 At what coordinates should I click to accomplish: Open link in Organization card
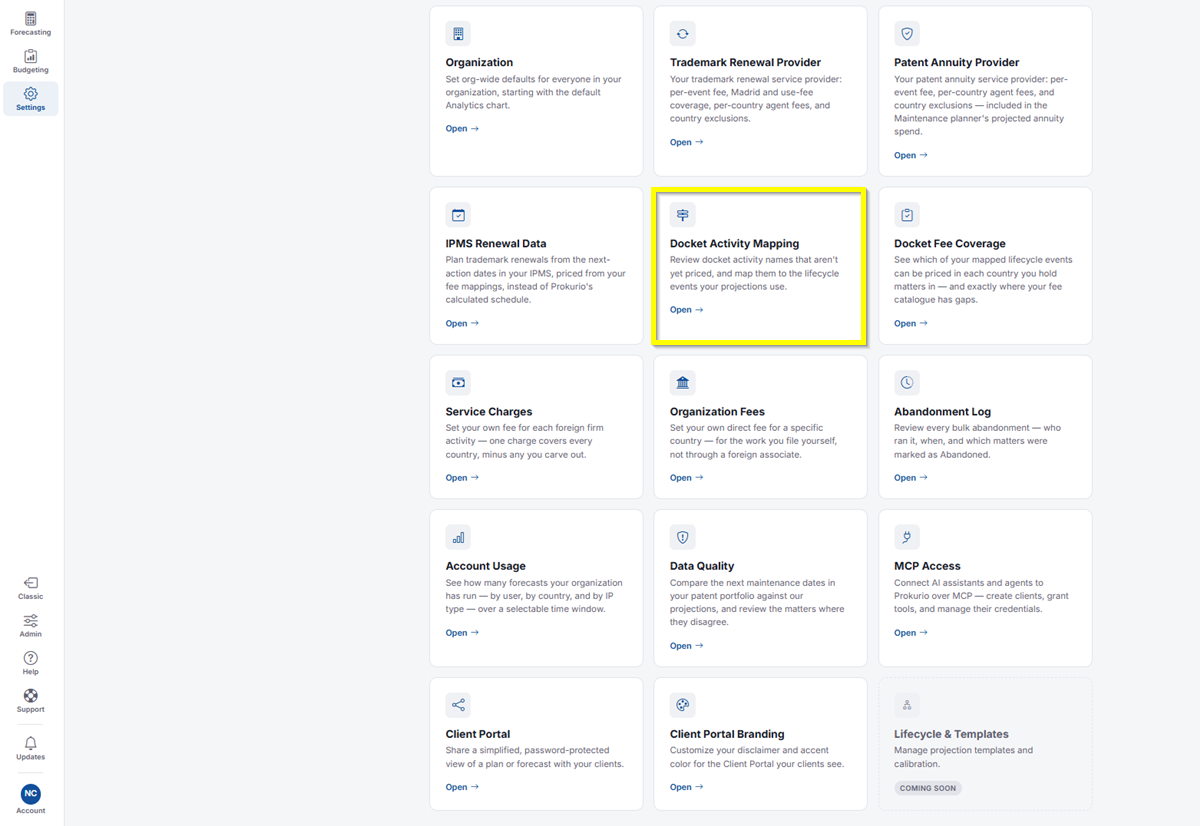pyautogui.click(x=462, y=129)
